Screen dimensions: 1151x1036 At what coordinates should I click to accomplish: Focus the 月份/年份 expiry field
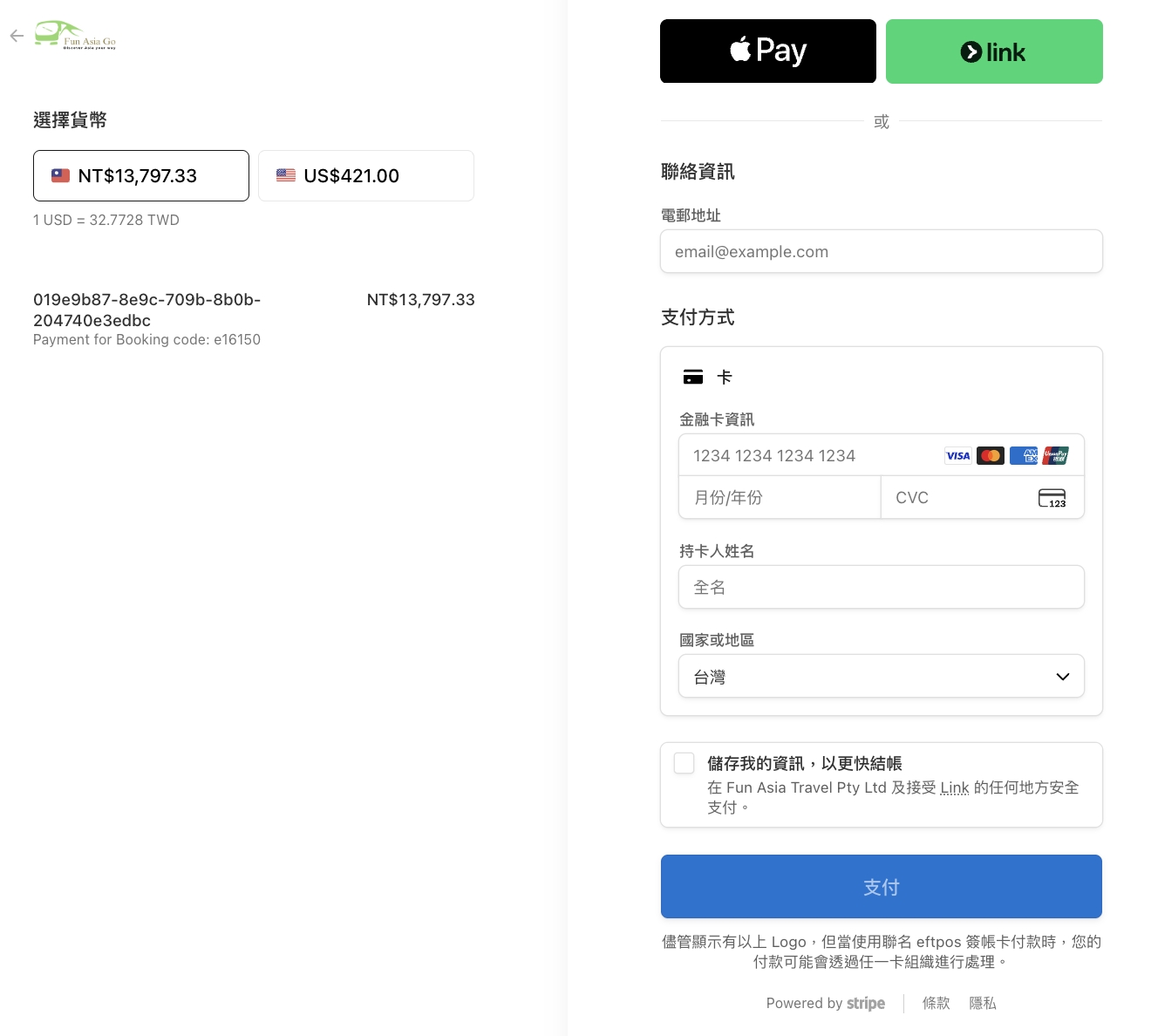[780, 497]
